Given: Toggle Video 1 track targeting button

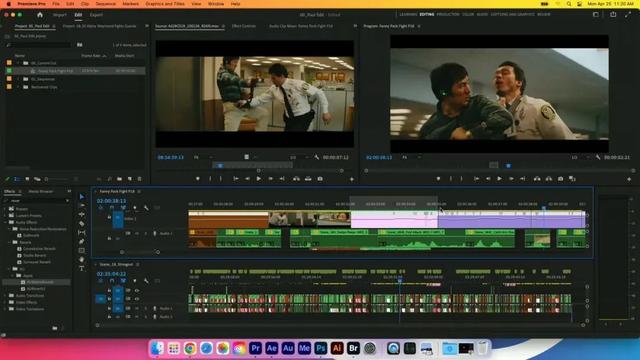Looking at the screenshot, I should (x=118, y=220).
